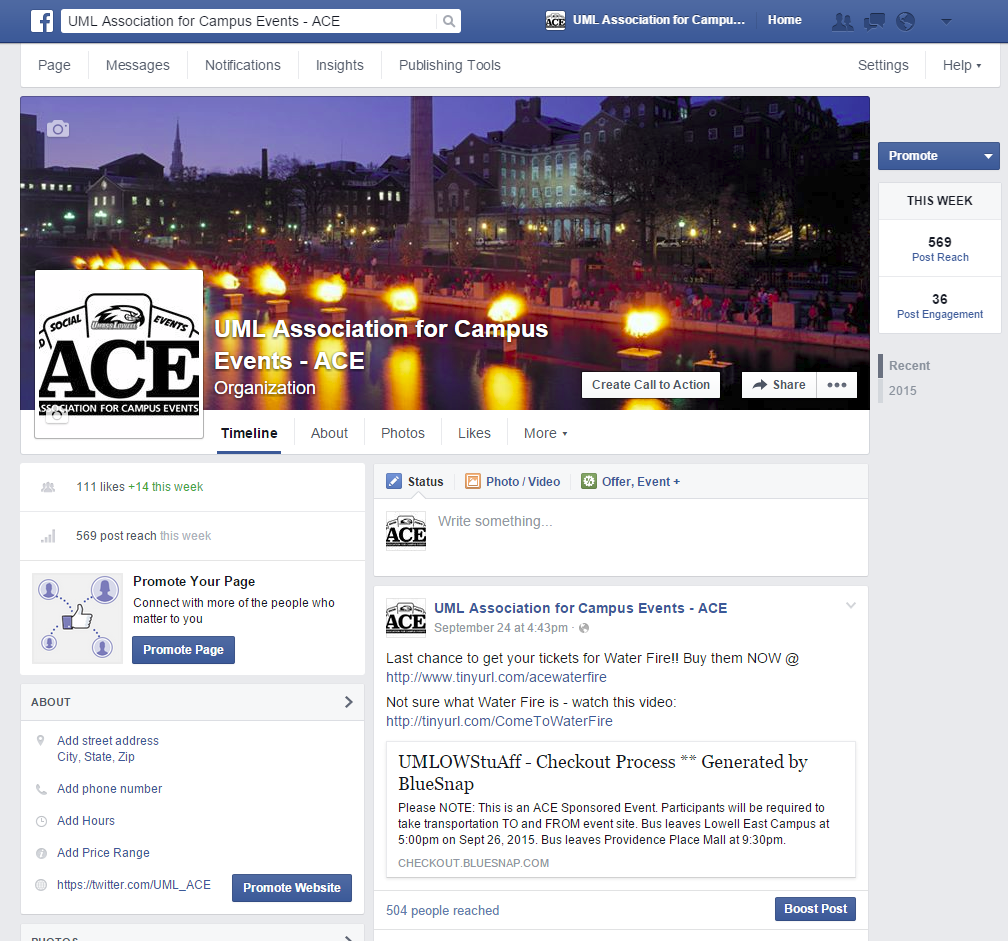Click the Promote Your Page illustration
This screenshot has width=1008, height=941.
click(x=77, y=618)
